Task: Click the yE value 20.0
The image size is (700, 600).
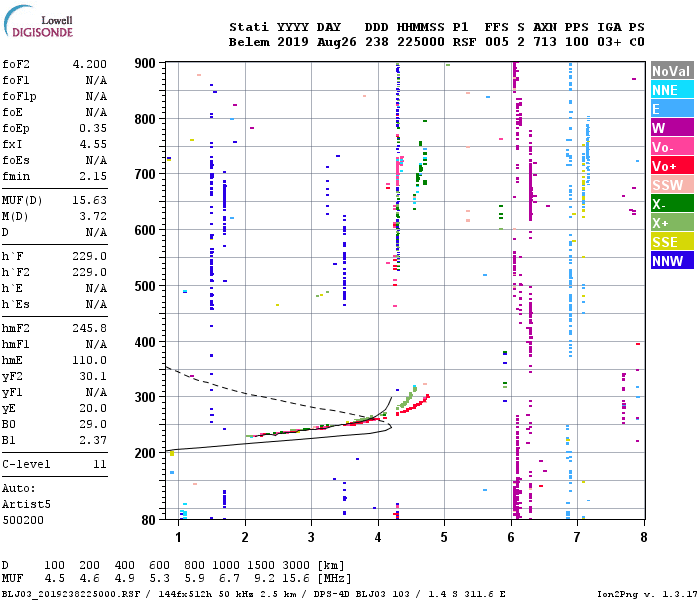Action: 93,408
